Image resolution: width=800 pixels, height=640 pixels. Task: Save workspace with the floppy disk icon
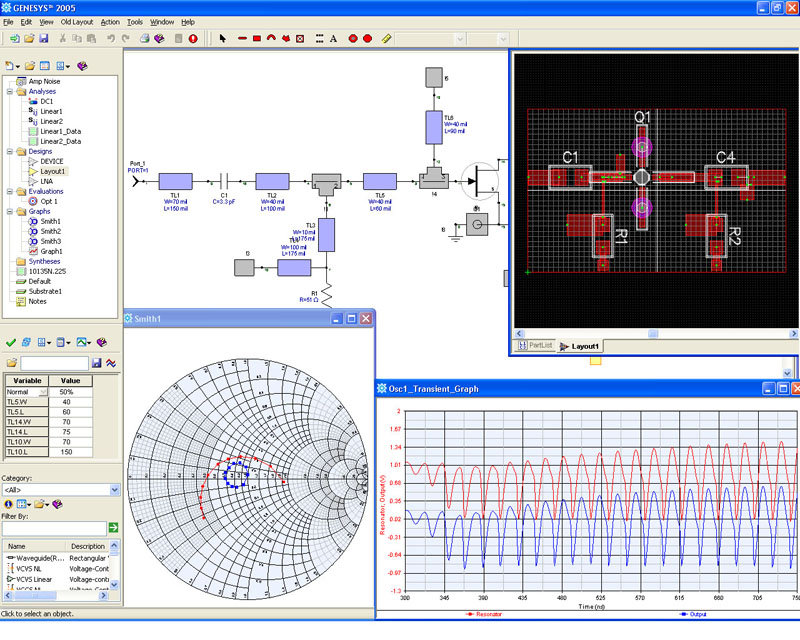[43, 38]
